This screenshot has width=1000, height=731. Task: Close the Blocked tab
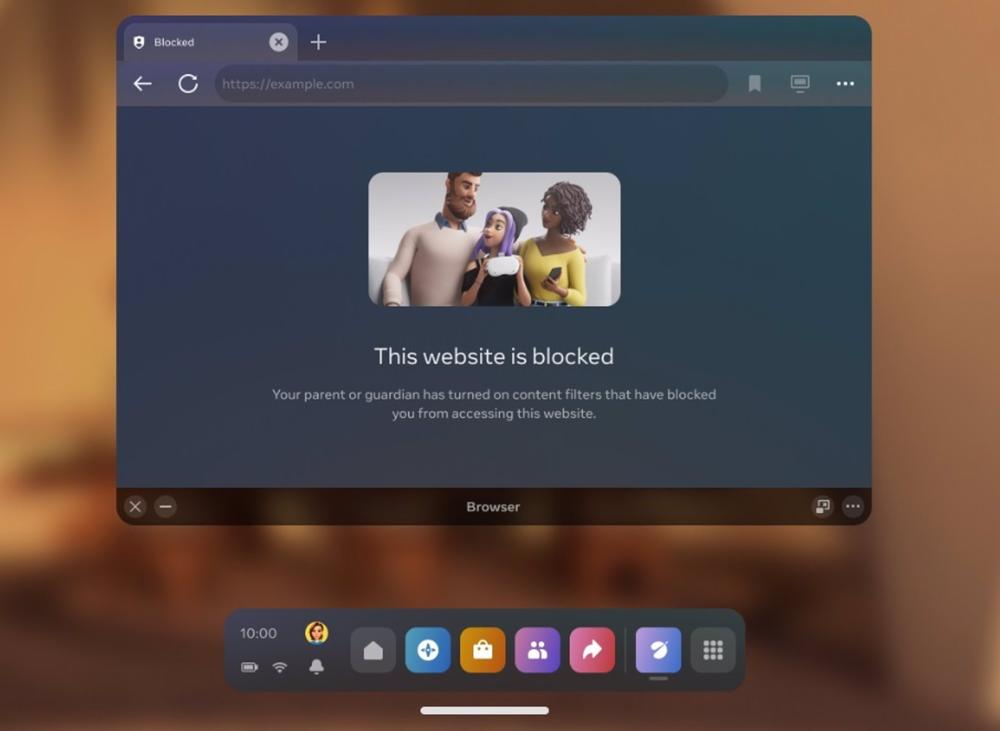click(279, 42)
